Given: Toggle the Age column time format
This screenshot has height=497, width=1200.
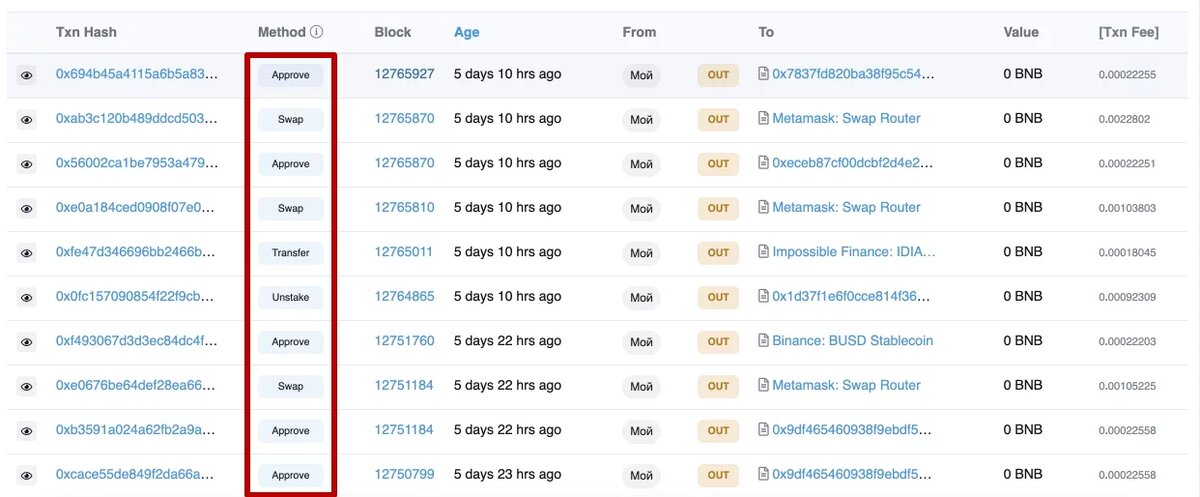Looking at the screenshot, I should [x=466, y=32].
